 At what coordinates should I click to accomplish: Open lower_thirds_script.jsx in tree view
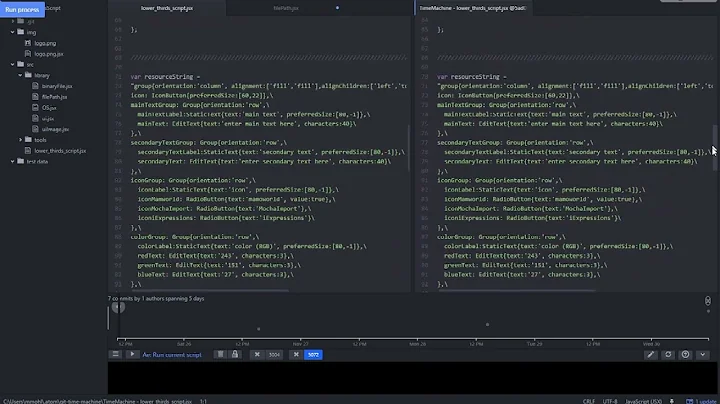tap(60, 151)
